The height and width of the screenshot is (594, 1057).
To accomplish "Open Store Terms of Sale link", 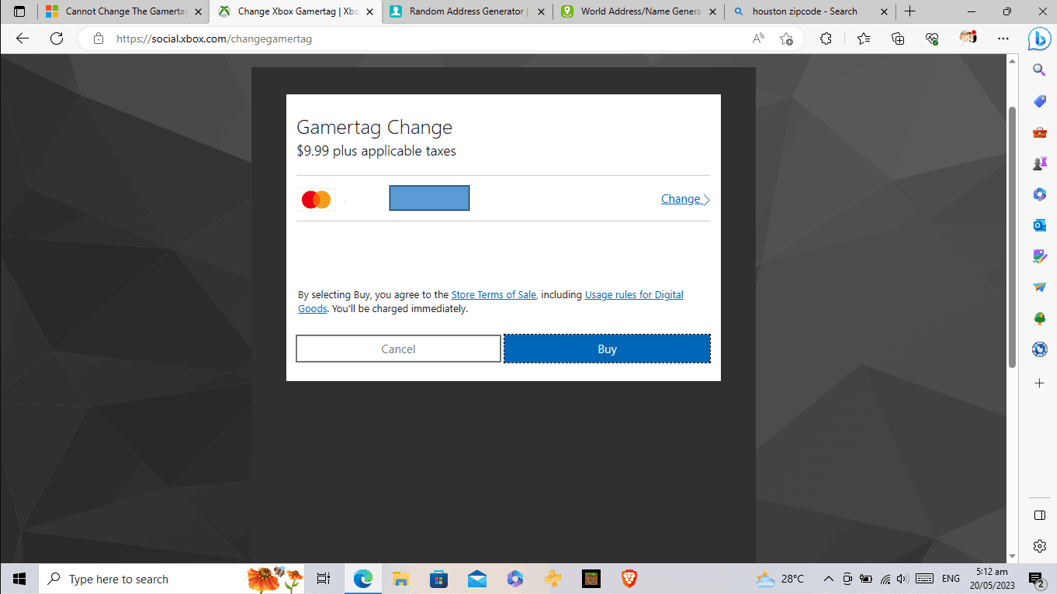I will pos(493,295).
